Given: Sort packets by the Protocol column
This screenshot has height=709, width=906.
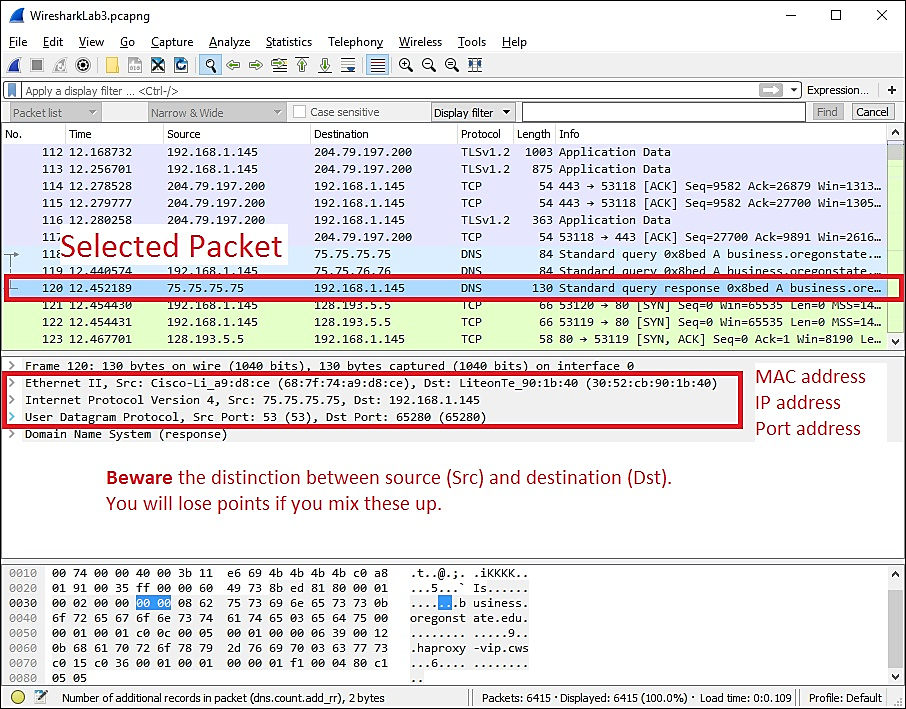Looking at the screenshot, I should [484, 134].
